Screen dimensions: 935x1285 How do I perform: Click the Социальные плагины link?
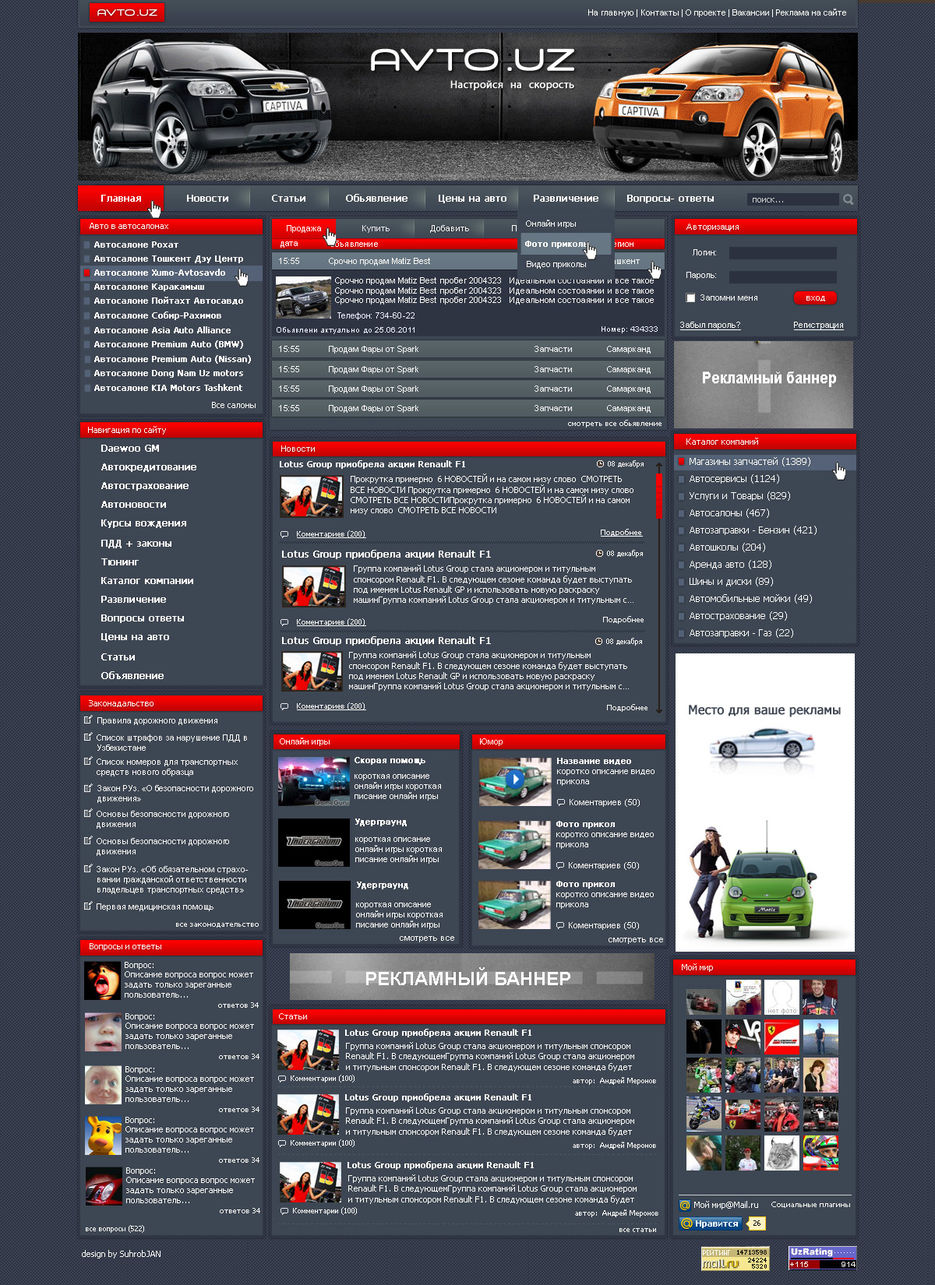811,1205
